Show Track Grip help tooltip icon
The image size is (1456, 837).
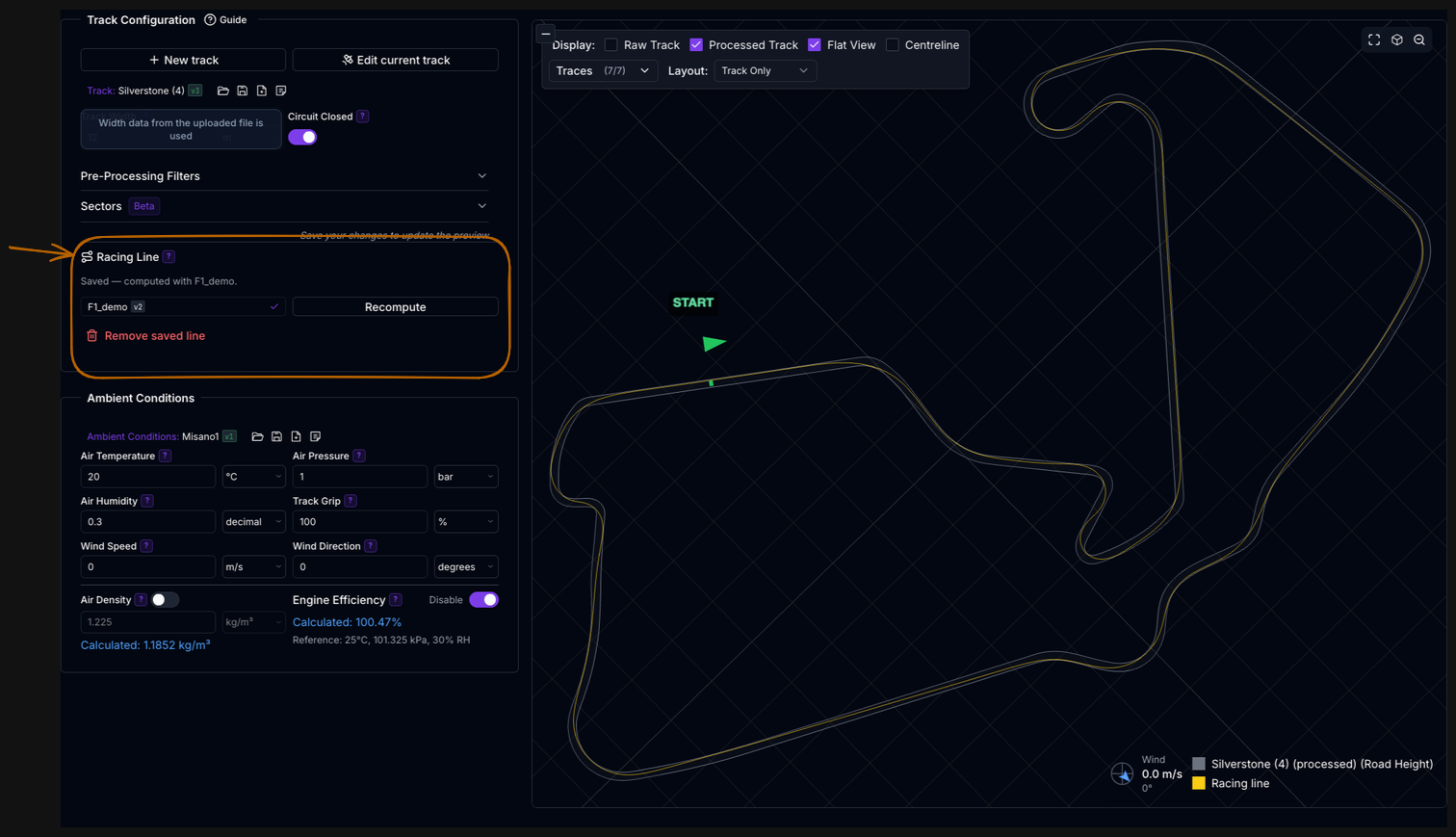tap(351, 501)
